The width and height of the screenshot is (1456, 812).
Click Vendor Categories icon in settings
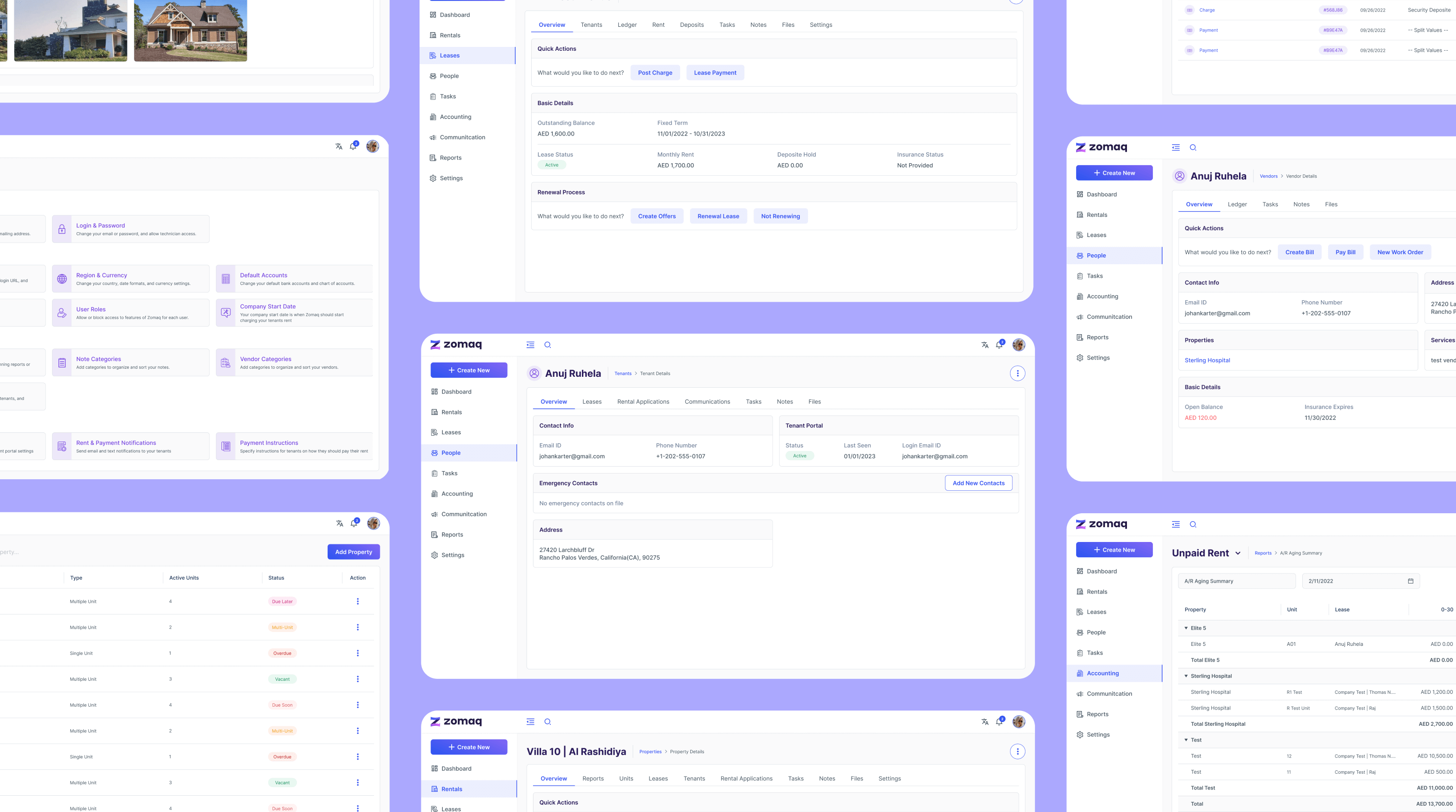pyautogui.click(x=226, y=363)
